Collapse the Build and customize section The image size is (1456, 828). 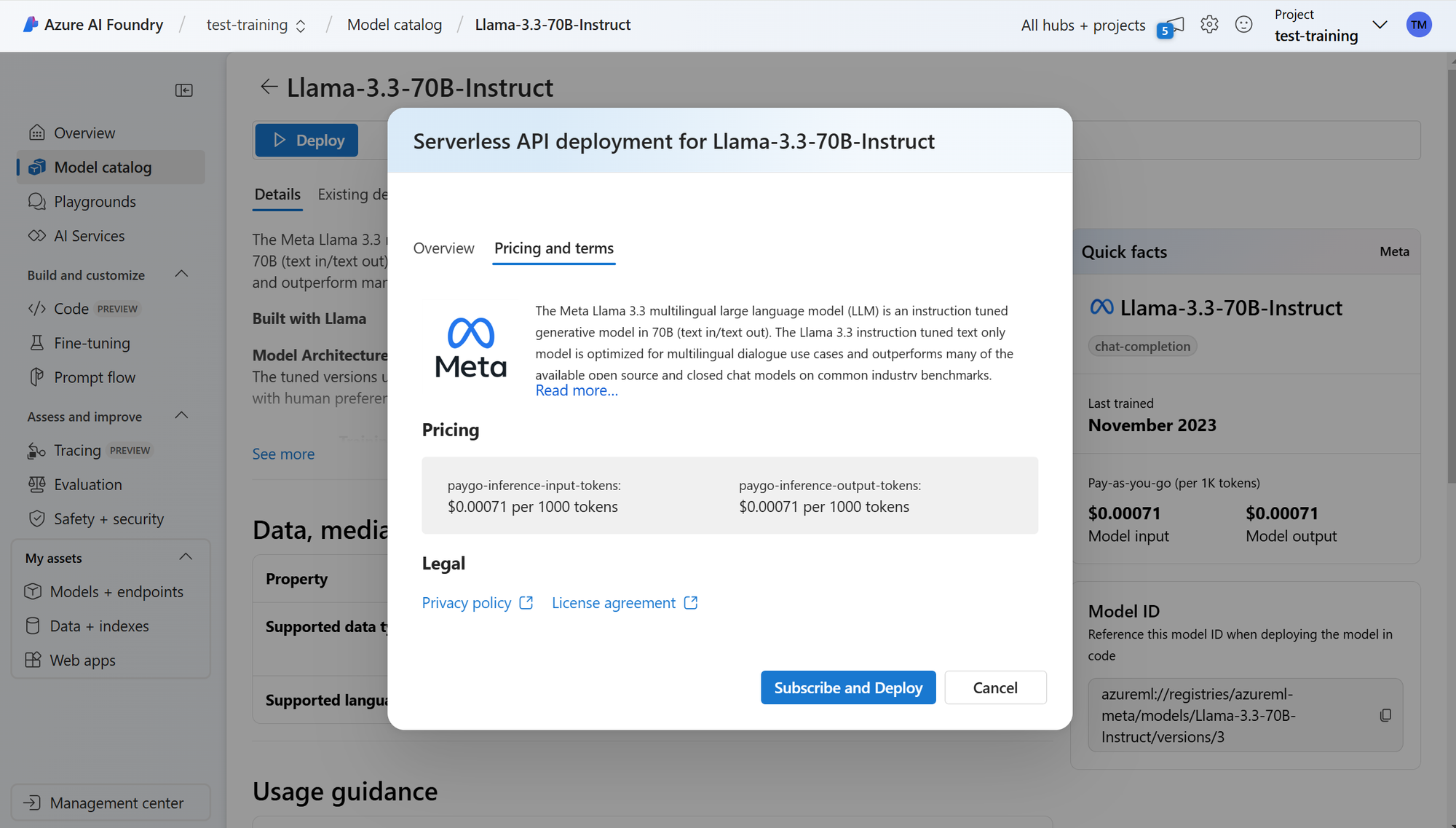pyautogui.click(x=182, y=275)
